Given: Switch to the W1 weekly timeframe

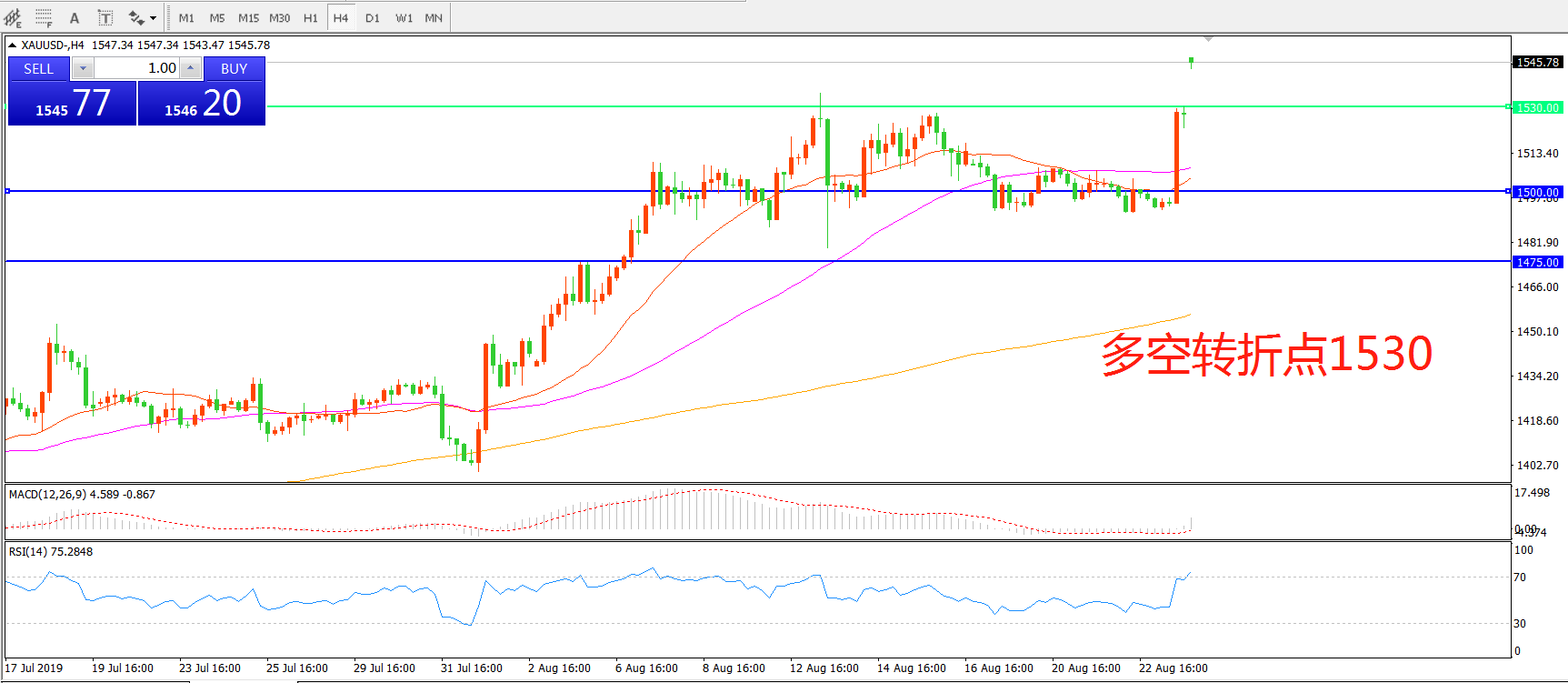Looking at the screenshot, I should click(x=404, y=17).
